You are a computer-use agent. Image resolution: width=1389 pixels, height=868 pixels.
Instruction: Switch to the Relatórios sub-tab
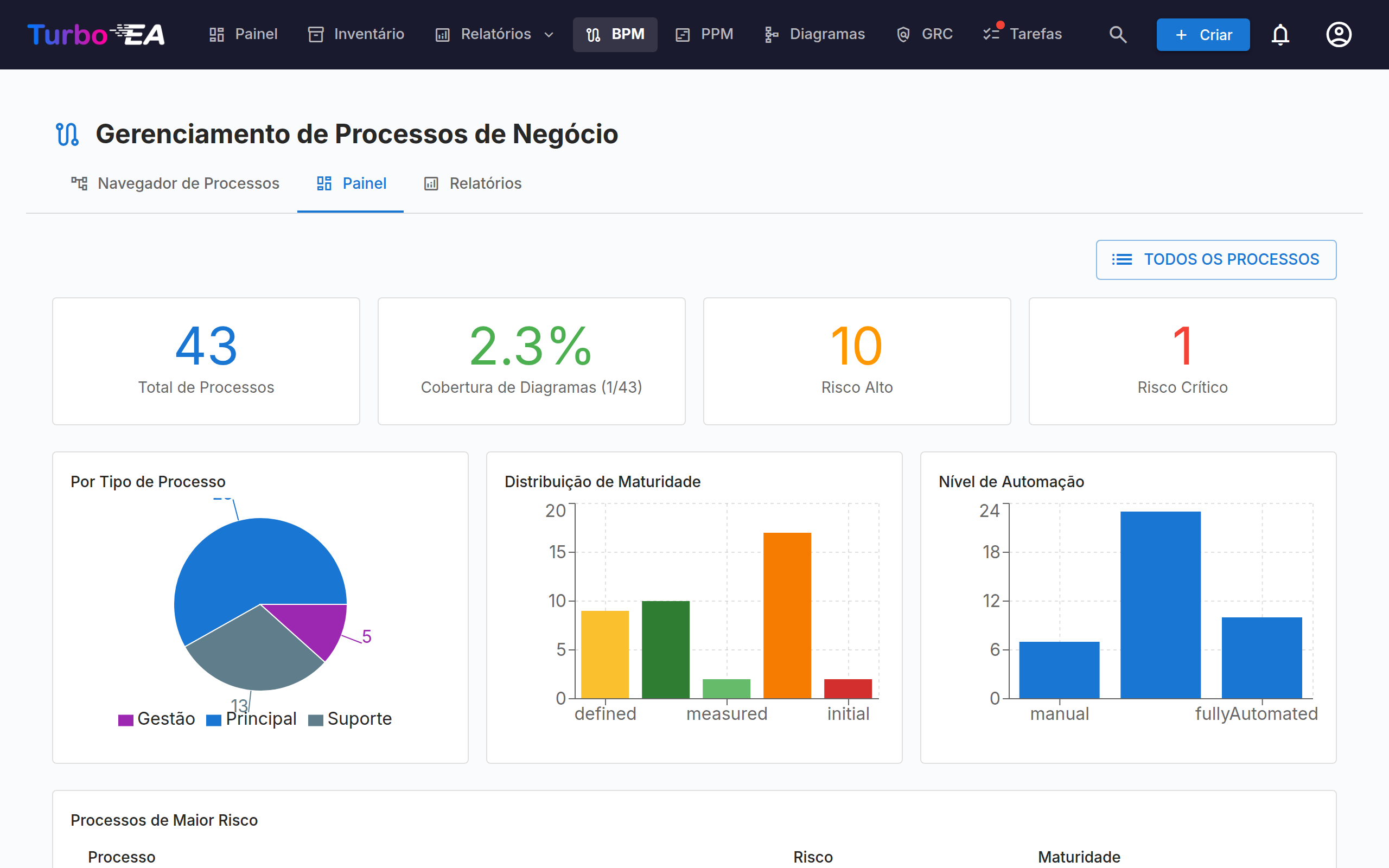(x=472, y=184)
